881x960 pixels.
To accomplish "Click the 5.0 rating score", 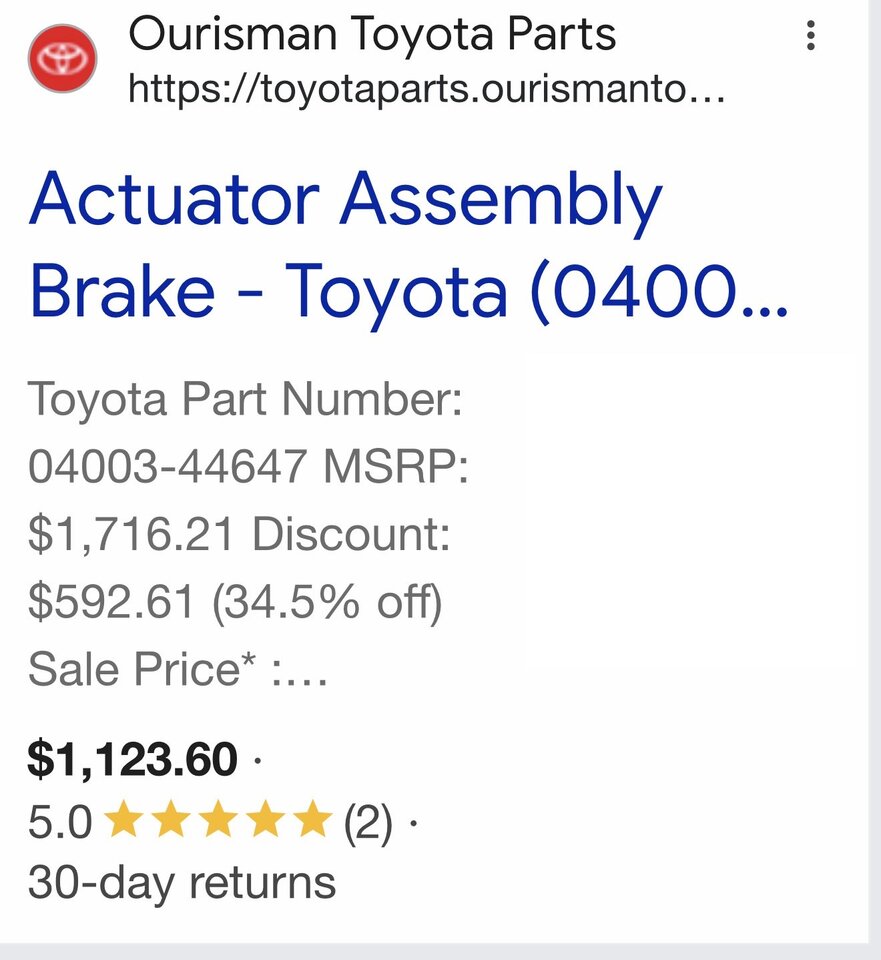I will [x=60, y=822].
